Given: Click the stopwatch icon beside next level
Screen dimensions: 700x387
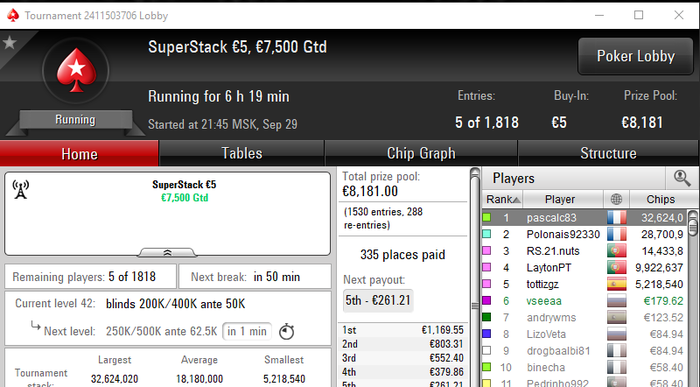Looking at the screenshot, I should (x=287, y=332).
